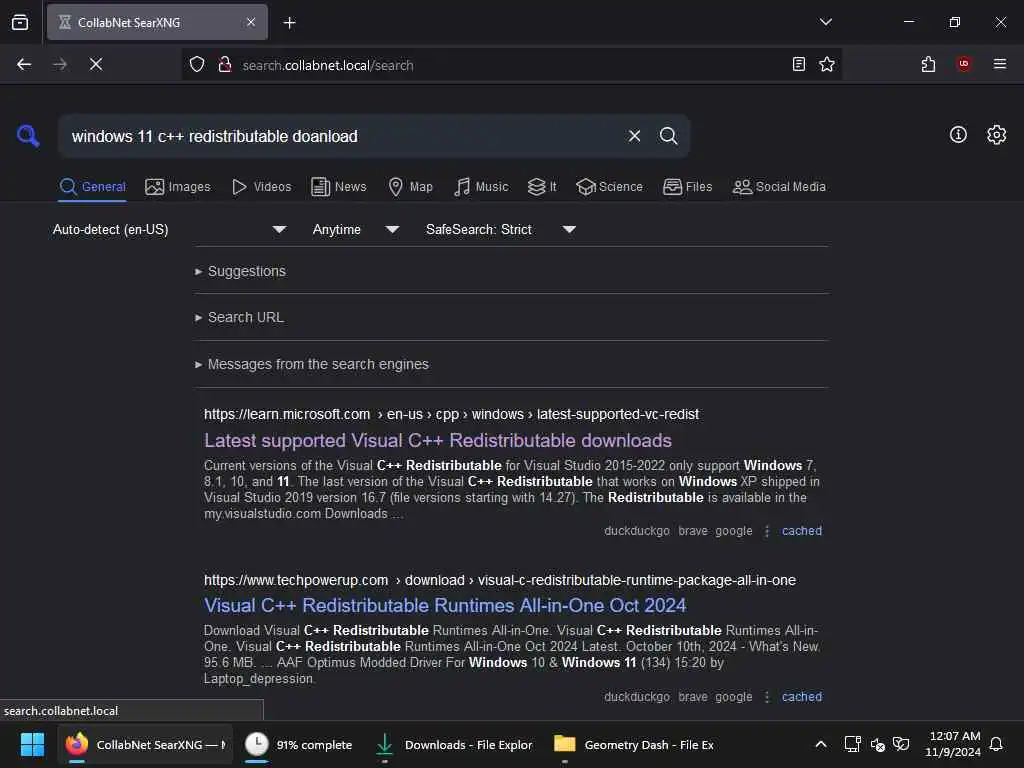Image resolution: width=1024 pixels, height=768 pixels.
Task: Click 'google' engine label on Microsoft result
Action: 733,531
